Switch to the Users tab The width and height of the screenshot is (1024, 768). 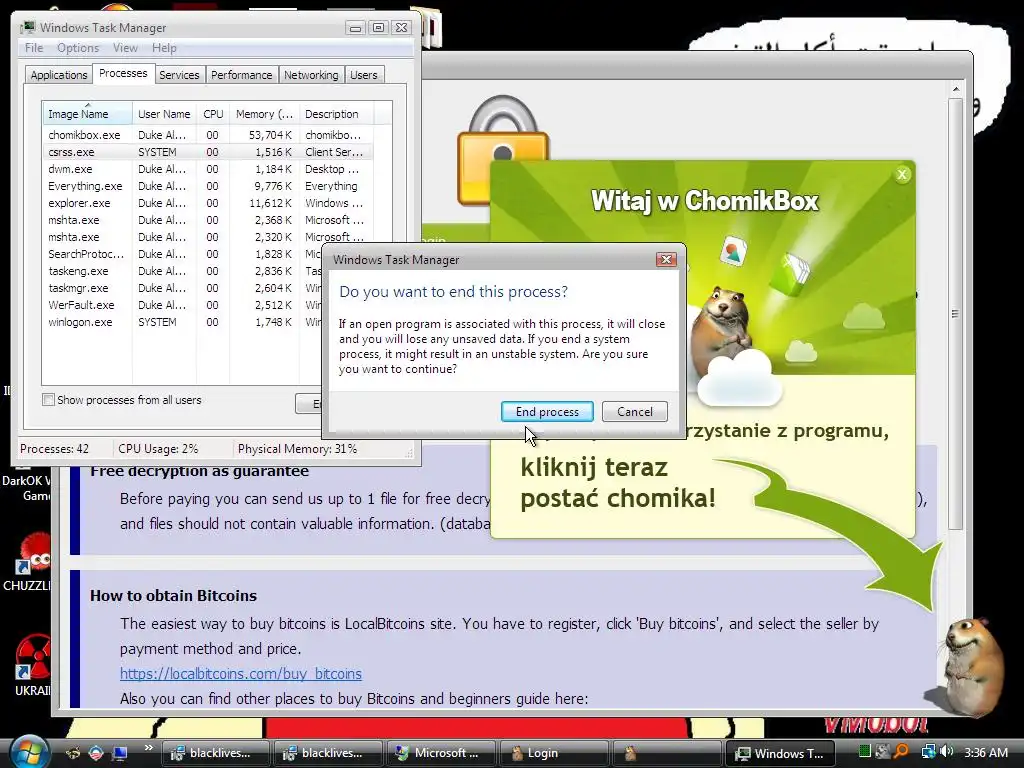[x=363, y=75]
